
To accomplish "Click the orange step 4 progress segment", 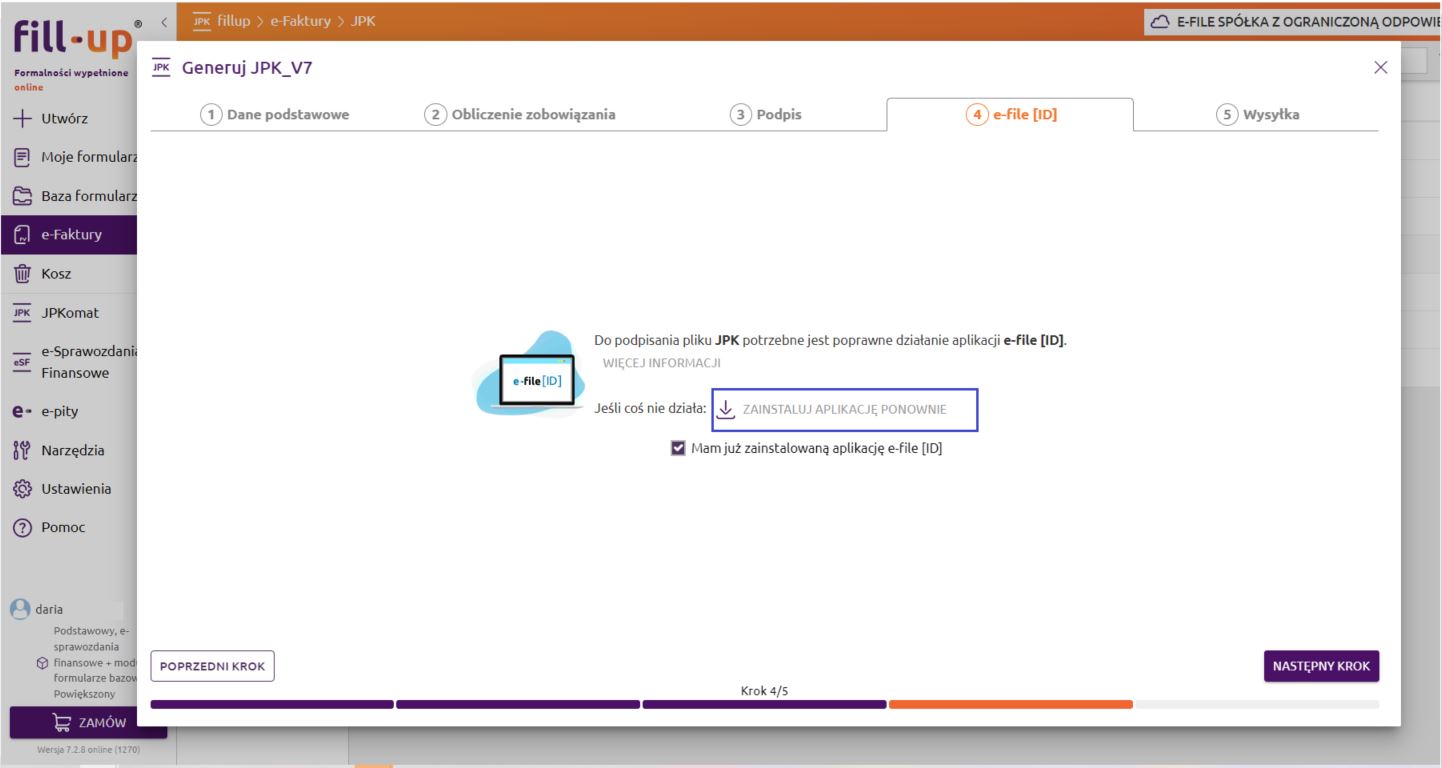I will [1011, 704].
